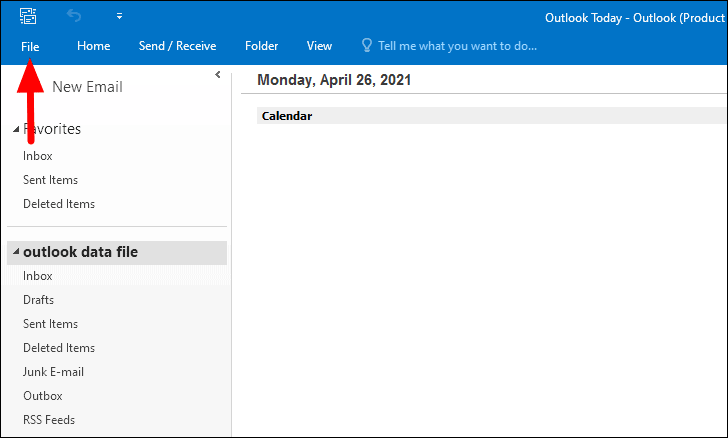Viewport: 728px width, 438px height.
Task: Open Inbox under Favorites
Action: (x=38, y=156)
